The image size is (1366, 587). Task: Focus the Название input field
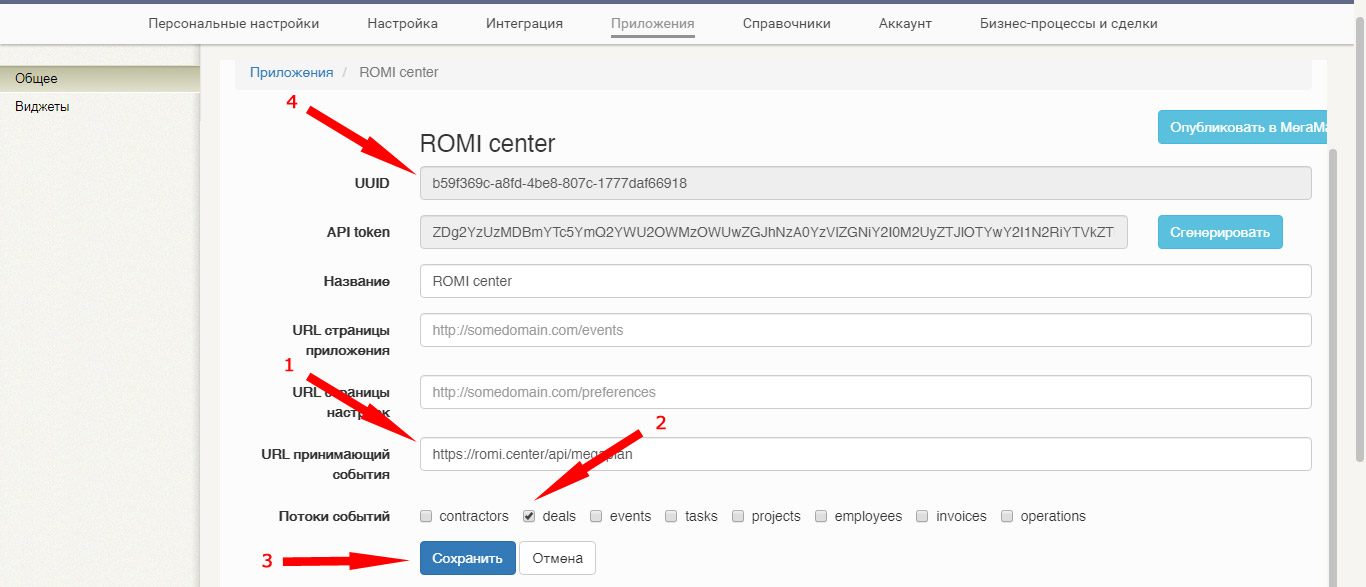(865, 281)
